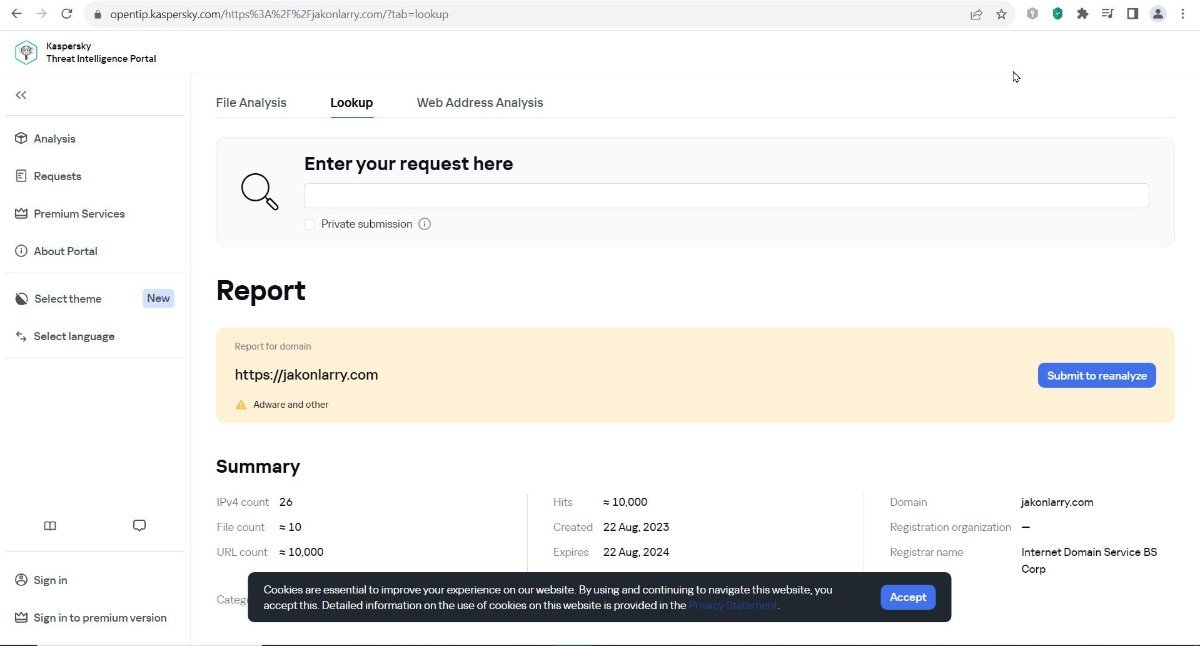Image resolution: width=1200 pixels, height=646 pixels.
Task: Reload the page with the refresh icon
Action: coord(66,14)
